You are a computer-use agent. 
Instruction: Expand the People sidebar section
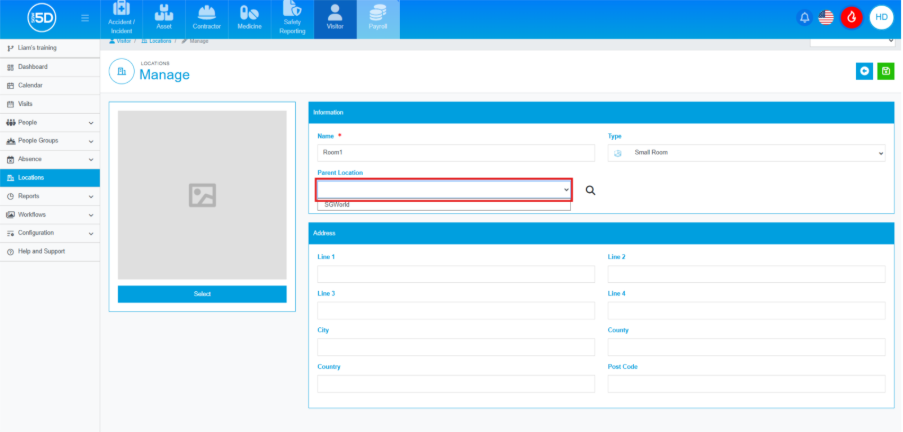coord(50,122)
